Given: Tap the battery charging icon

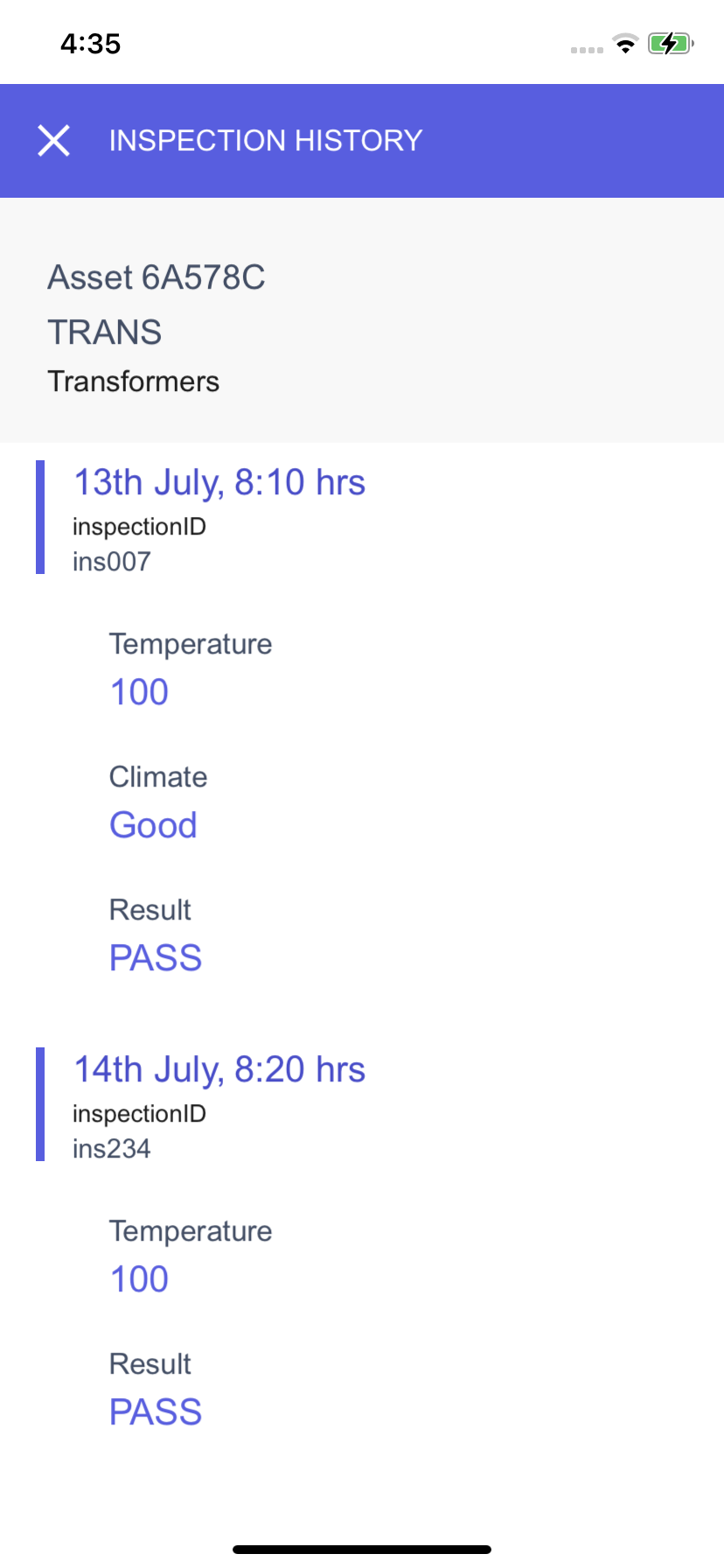Looking at the screenshot, I should coord(671,43).
